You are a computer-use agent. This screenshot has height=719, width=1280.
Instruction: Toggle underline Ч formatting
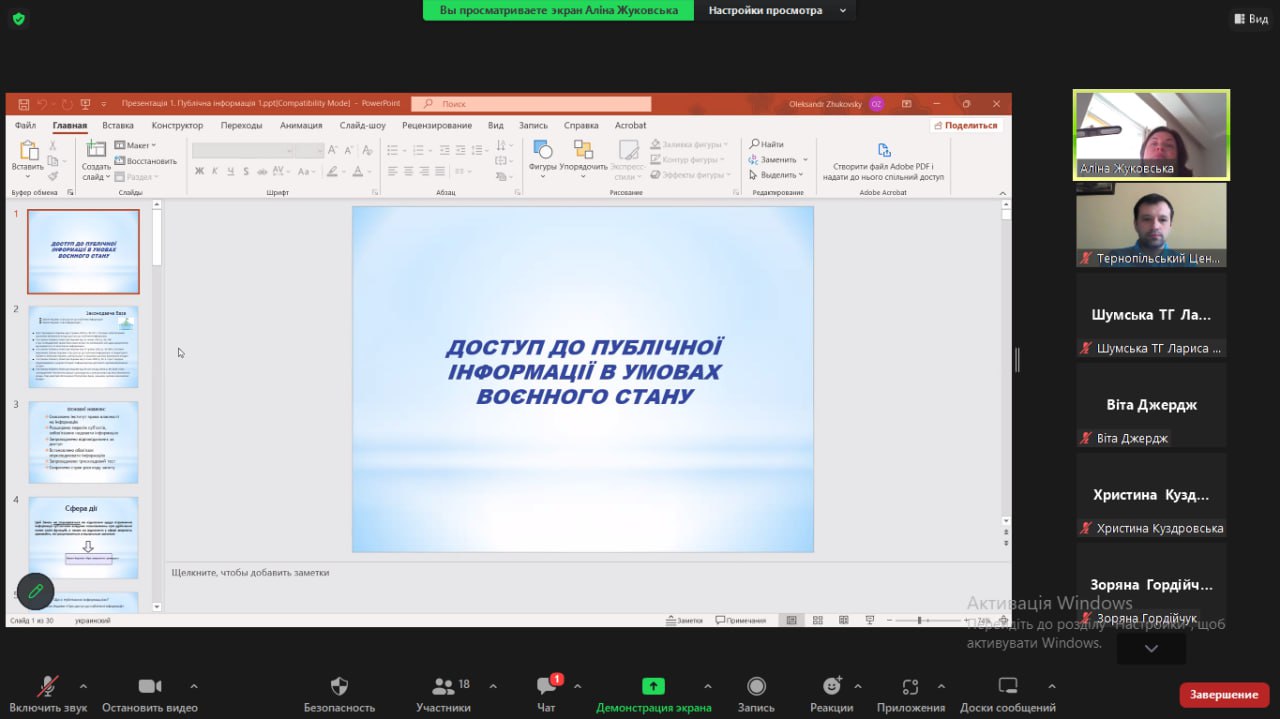pos(230,172)
